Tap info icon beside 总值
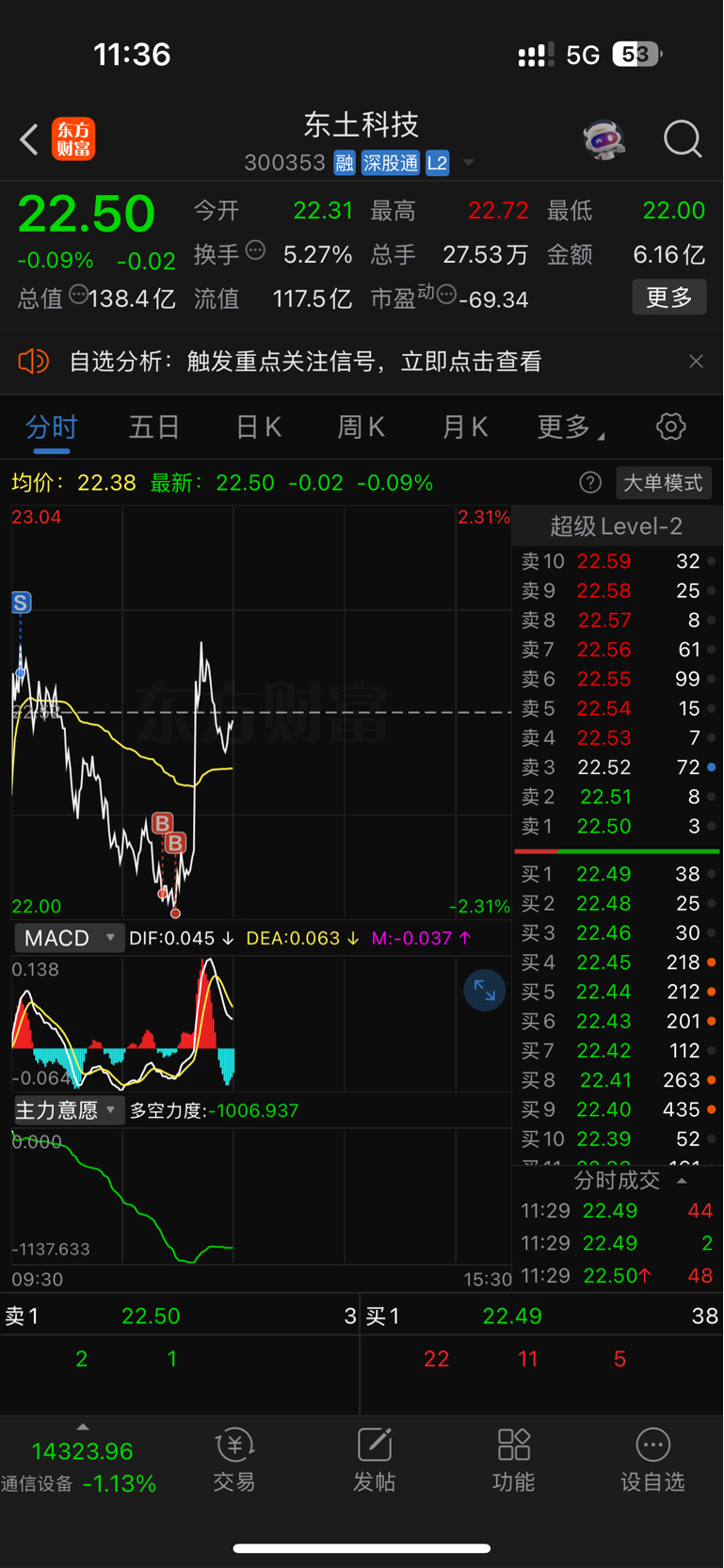 point(78,295)
